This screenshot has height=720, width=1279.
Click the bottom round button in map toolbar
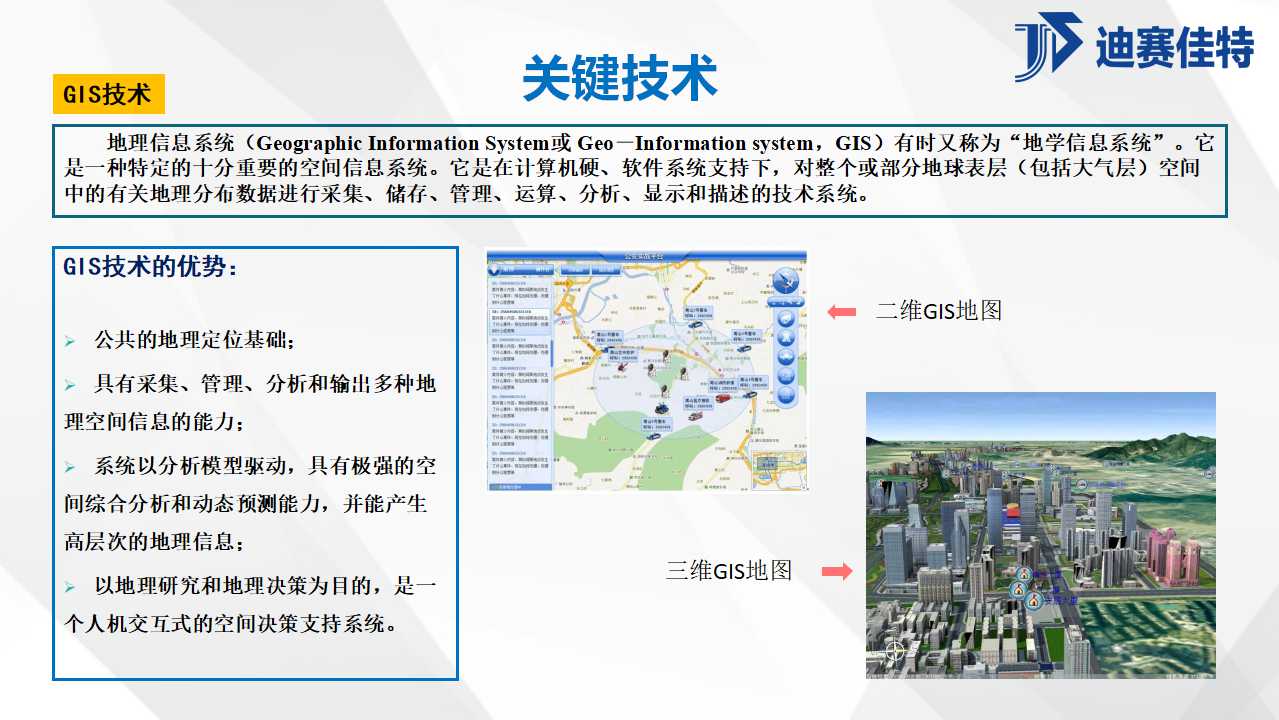coord(787,397)
